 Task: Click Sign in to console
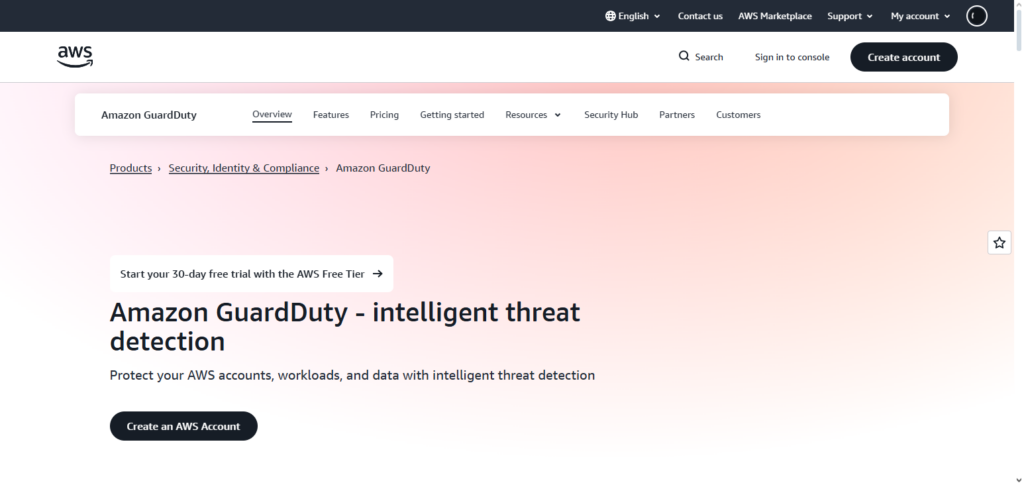pos(792,57)
